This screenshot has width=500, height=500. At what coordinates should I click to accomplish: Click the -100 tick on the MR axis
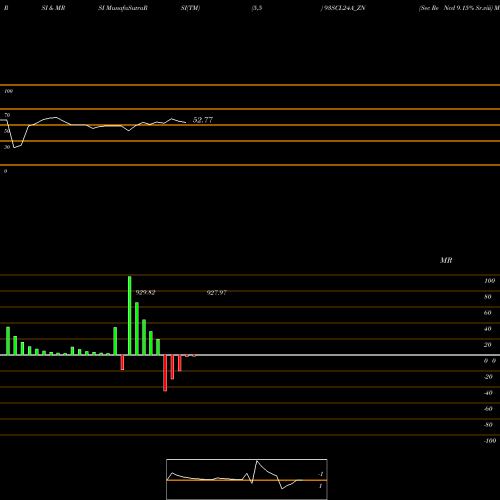tap(490, 441)
